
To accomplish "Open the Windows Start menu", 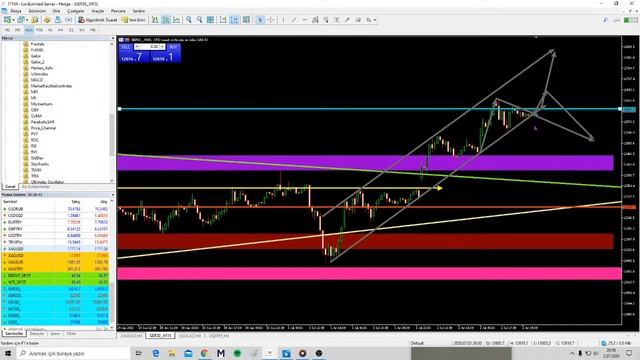I will pyautogui.click(x=7, y=353).
